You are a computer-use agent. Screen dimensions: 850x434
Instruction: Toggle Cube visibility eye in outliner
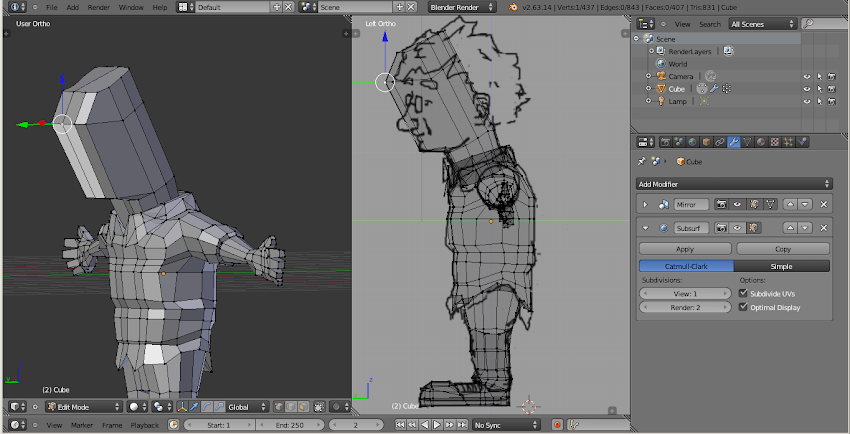807,89
